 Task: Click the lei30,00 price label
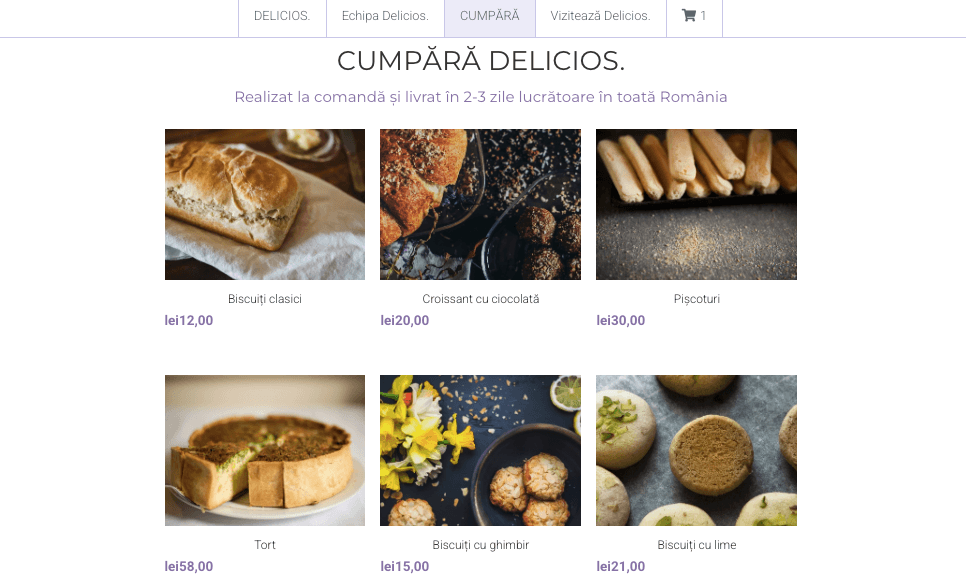[620, 321]
